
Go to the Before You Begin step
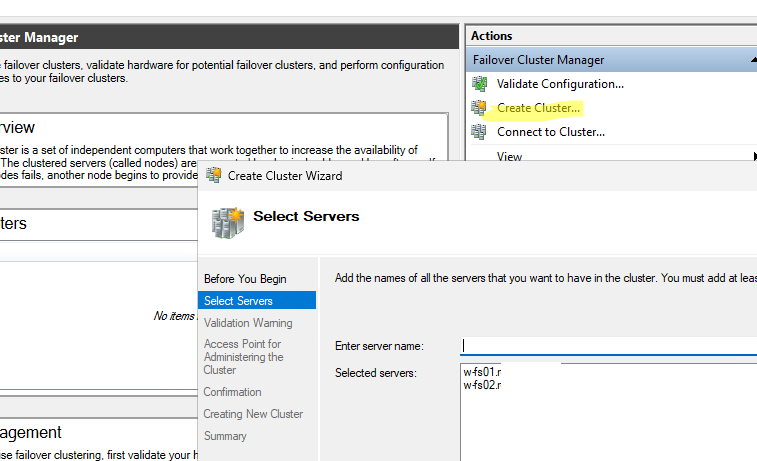click(x=245, y=279)
